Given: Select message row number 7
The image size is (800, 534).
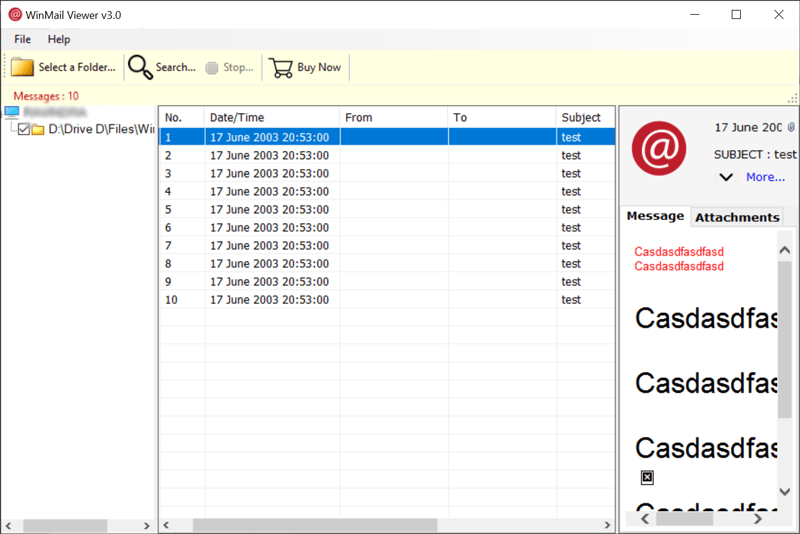Looking at the screenshot, I should pyautogui.click(x=387, y=246).
